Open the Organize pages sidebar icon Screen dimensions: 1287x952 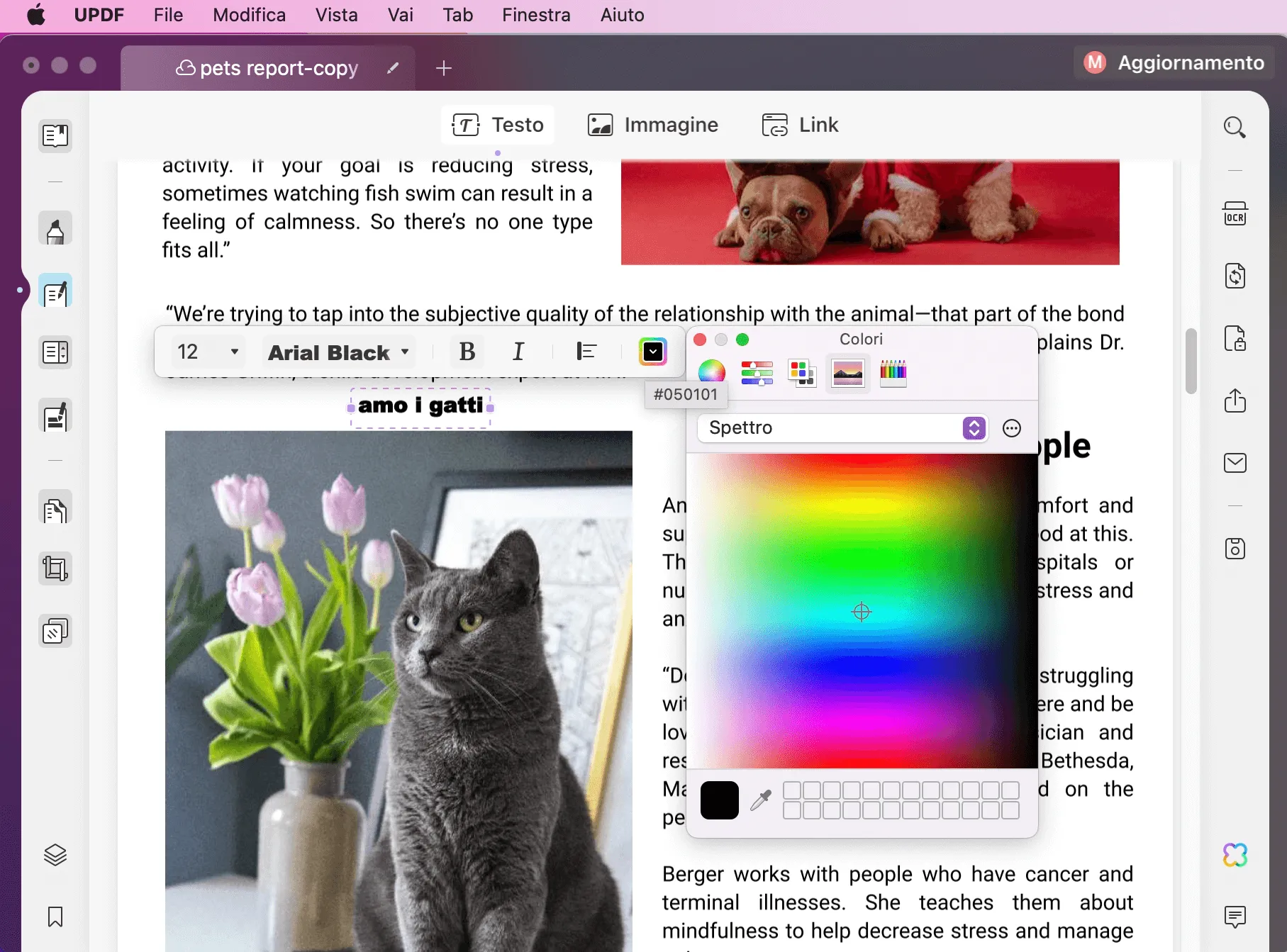[x=55, y=352]
